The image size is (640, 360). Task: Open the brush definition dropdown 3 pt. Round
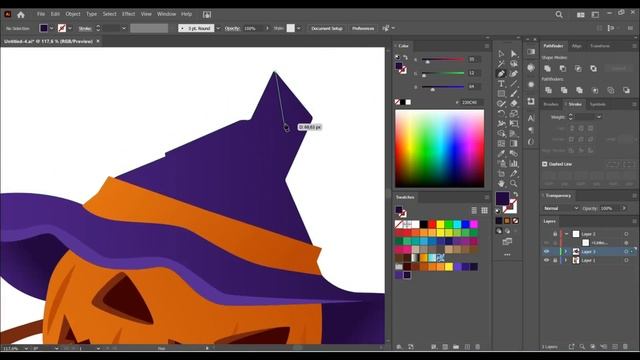click(218, 28)
